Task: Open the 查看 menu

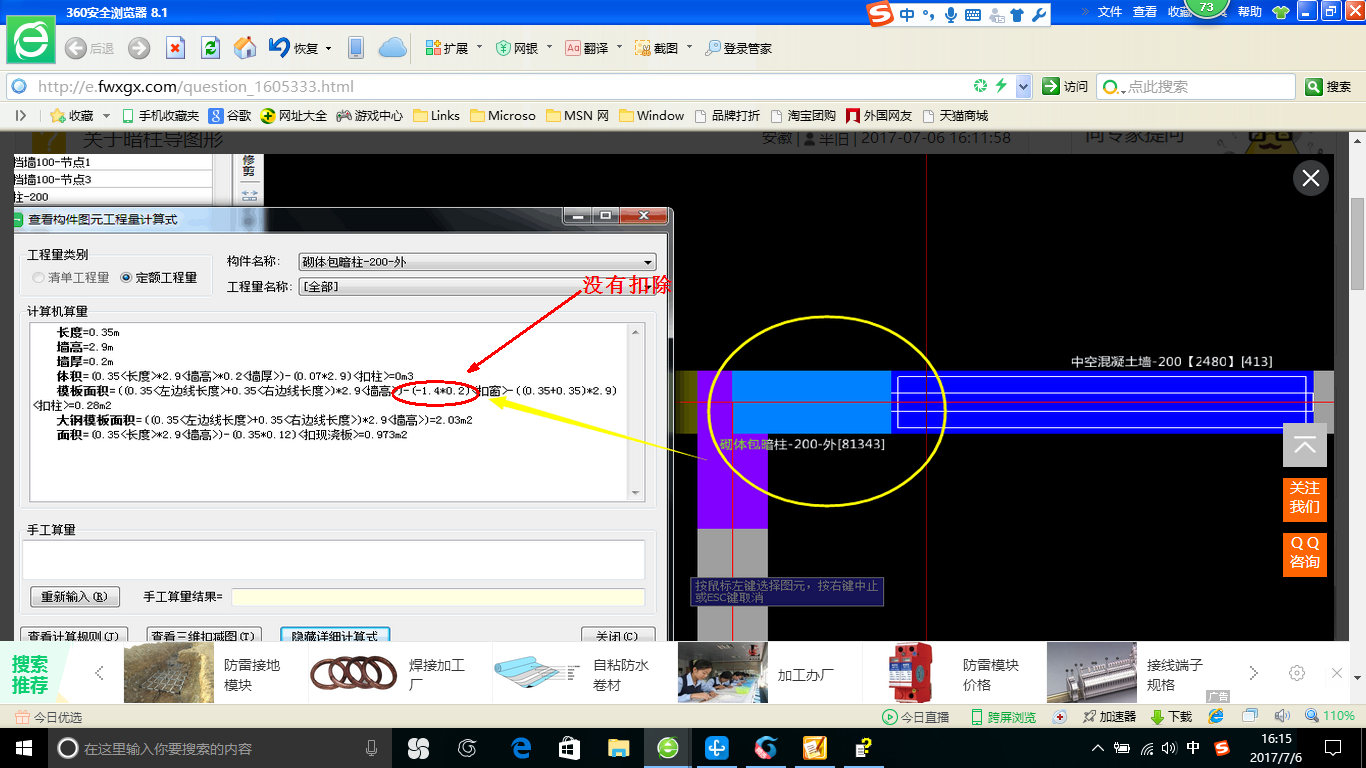Action: click(1145, 12)
